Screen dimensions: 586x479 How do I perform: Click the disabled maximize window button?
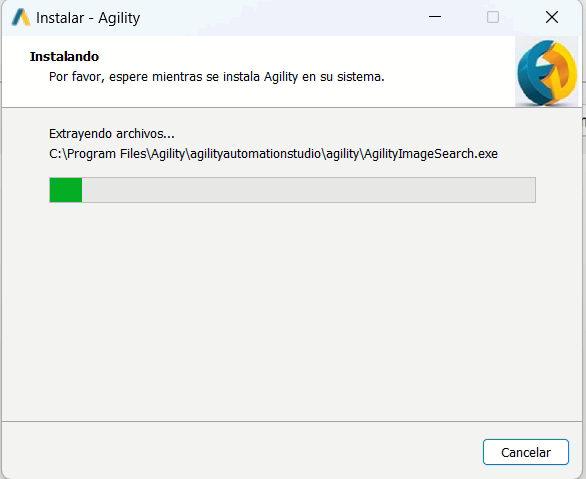coord(493,17)
